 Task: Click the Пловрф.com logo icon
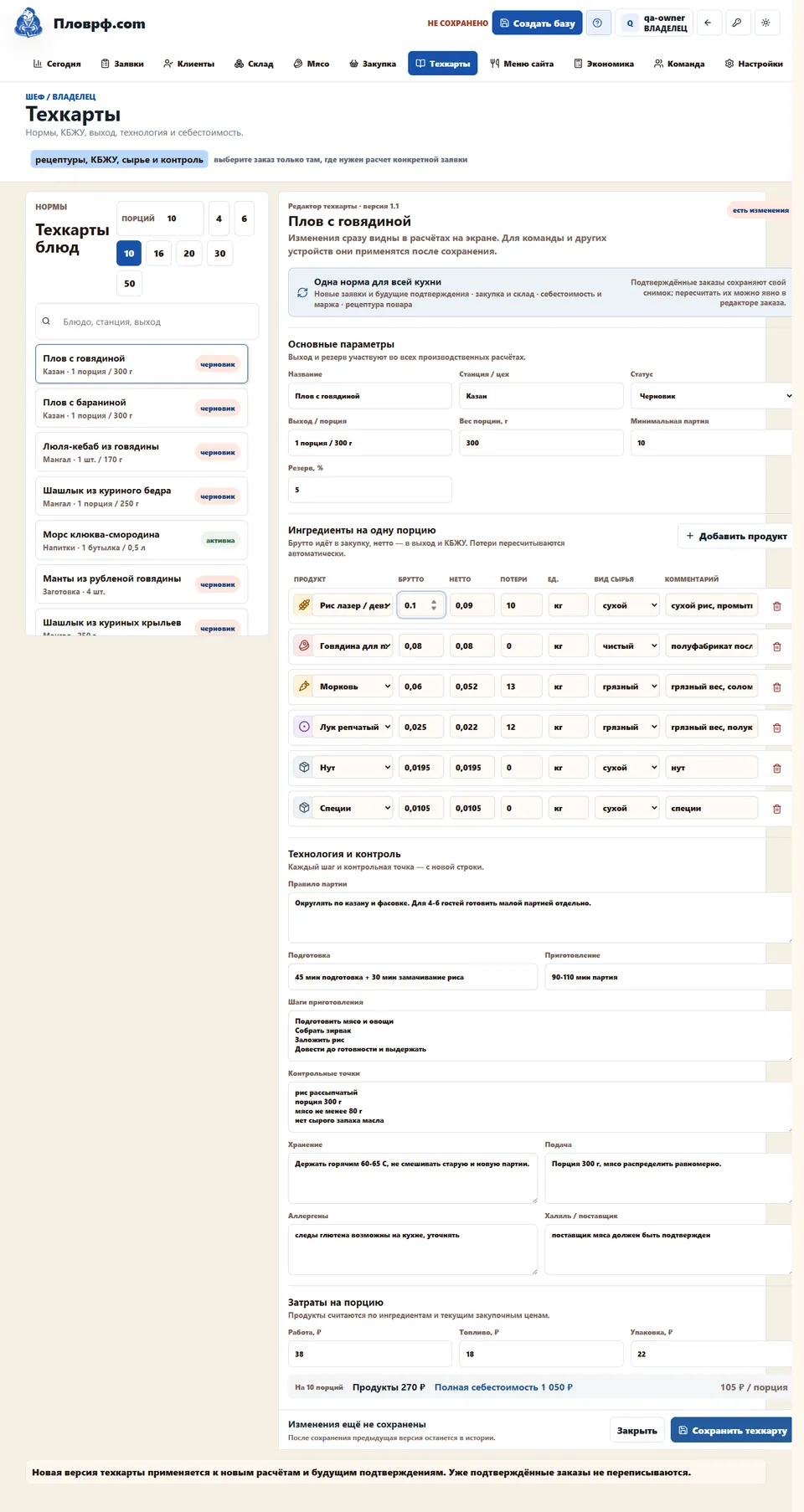pos(28,23)
